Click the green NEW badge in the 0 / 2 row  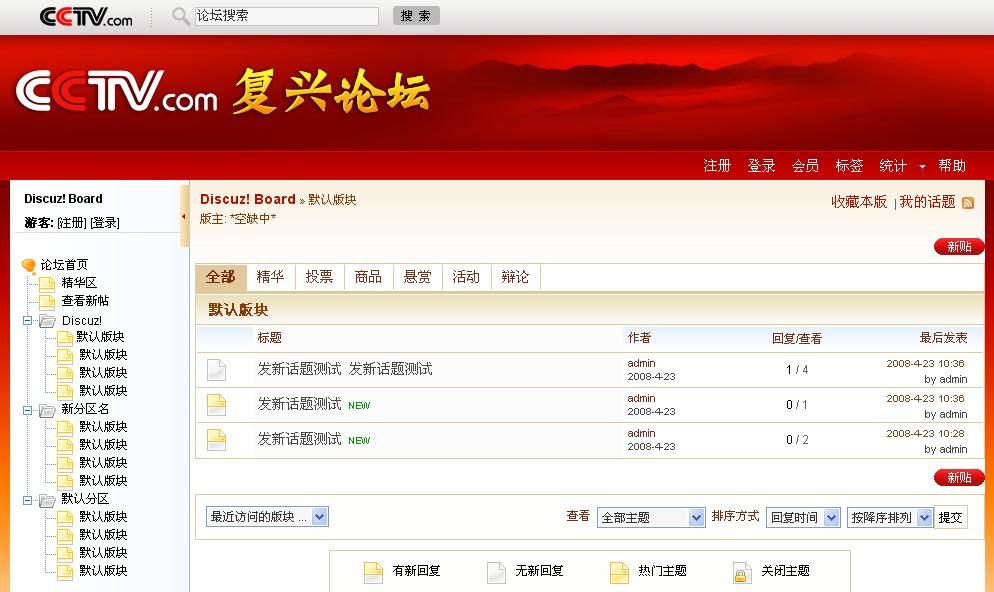pos(359,441)
